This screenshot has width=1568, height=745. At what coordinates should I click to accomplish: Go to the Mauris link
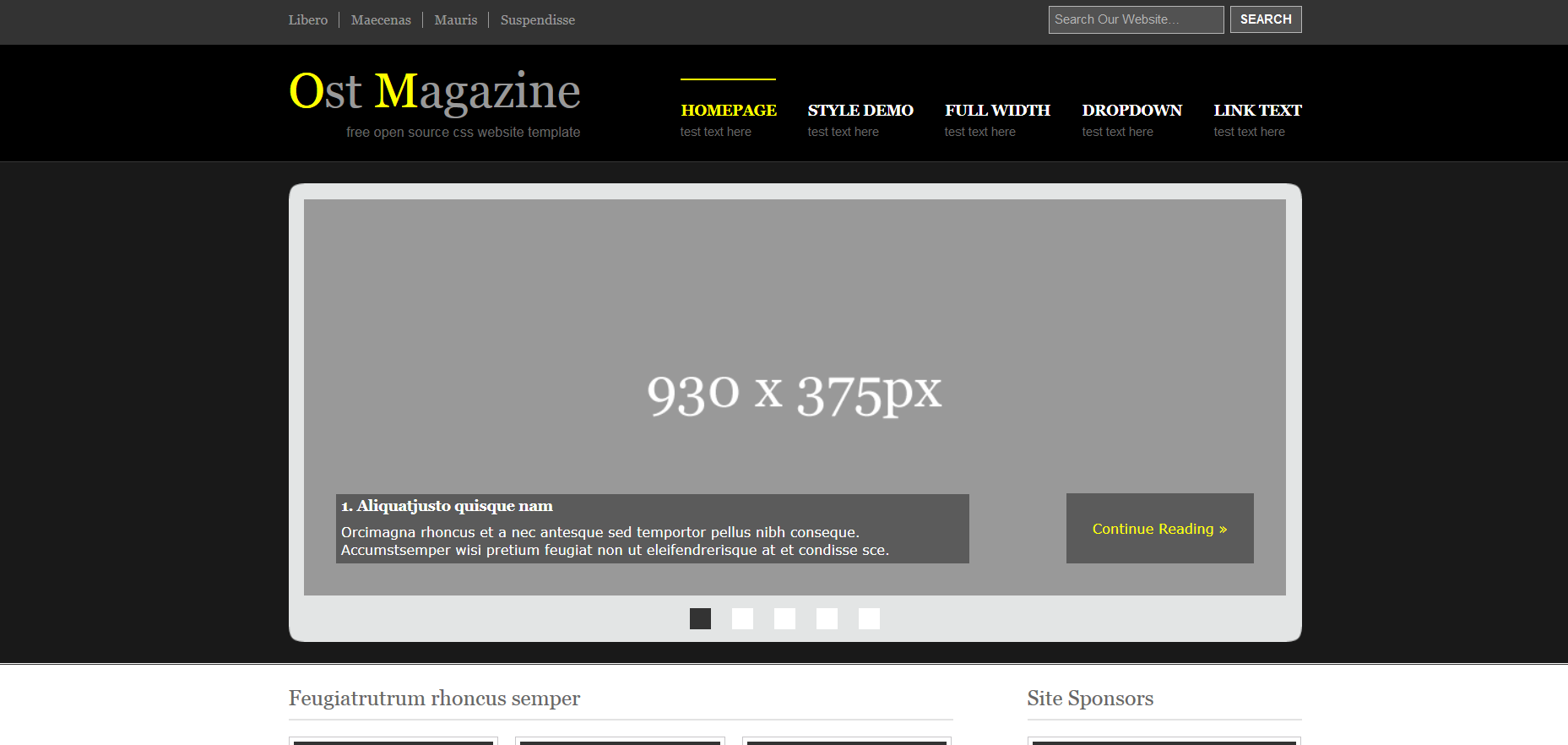(x=455, y=20)
